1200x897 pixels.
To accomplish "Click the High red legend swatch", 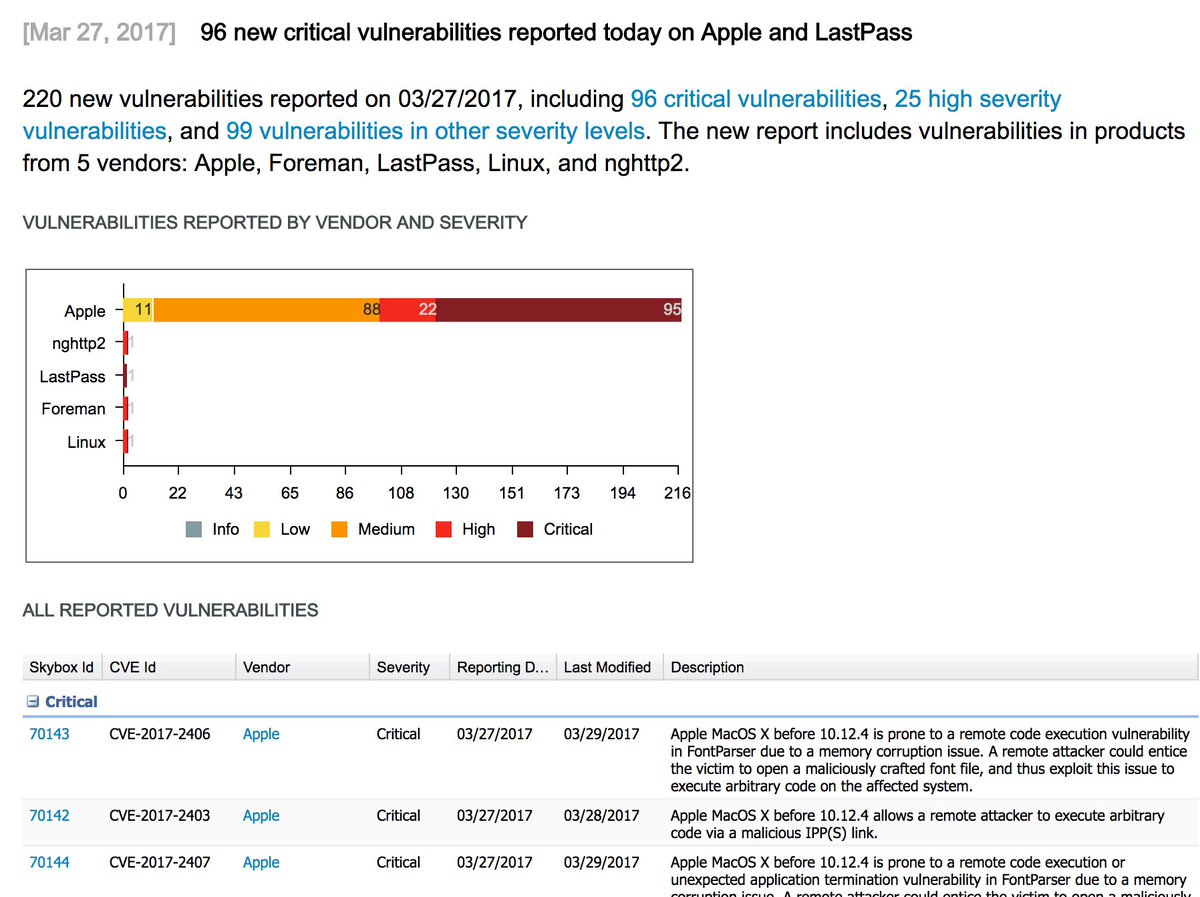I will [443, 529].
